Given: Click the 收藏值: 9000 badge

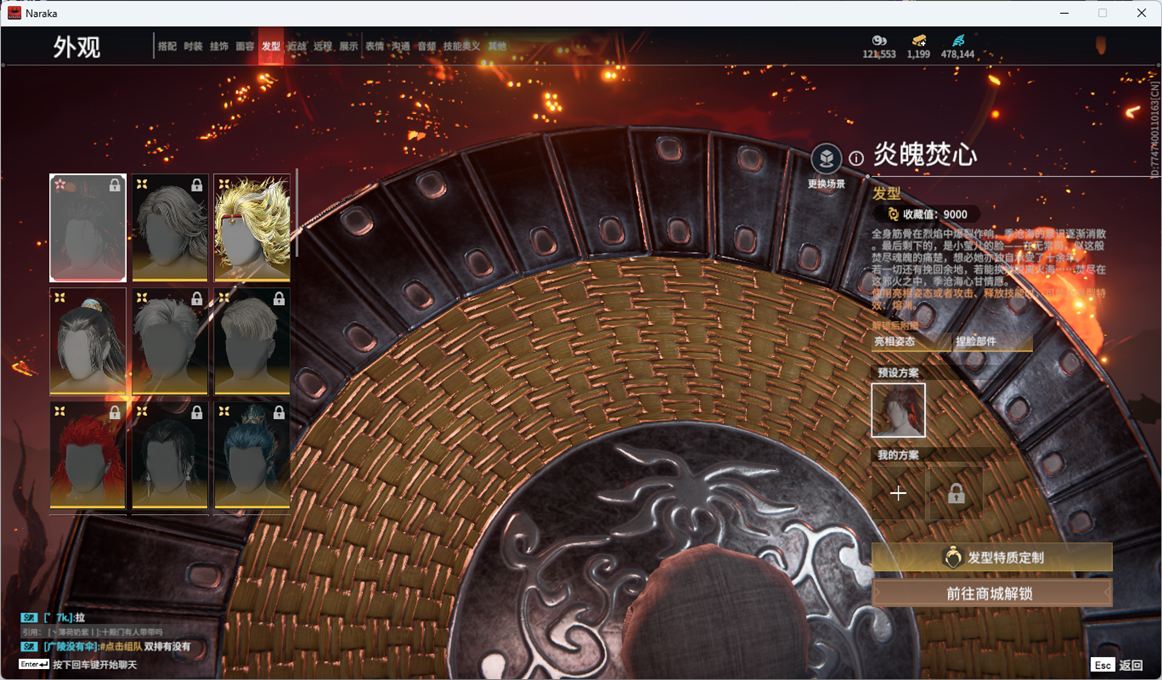Looking at the screenshot, I should point(929,214).
